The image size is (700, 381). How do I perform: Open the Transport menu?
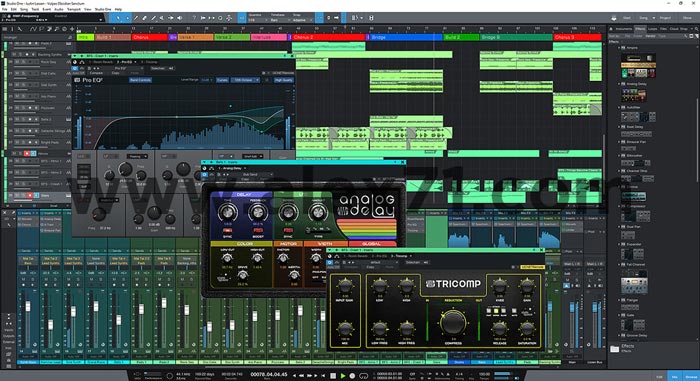click(73, 9)
